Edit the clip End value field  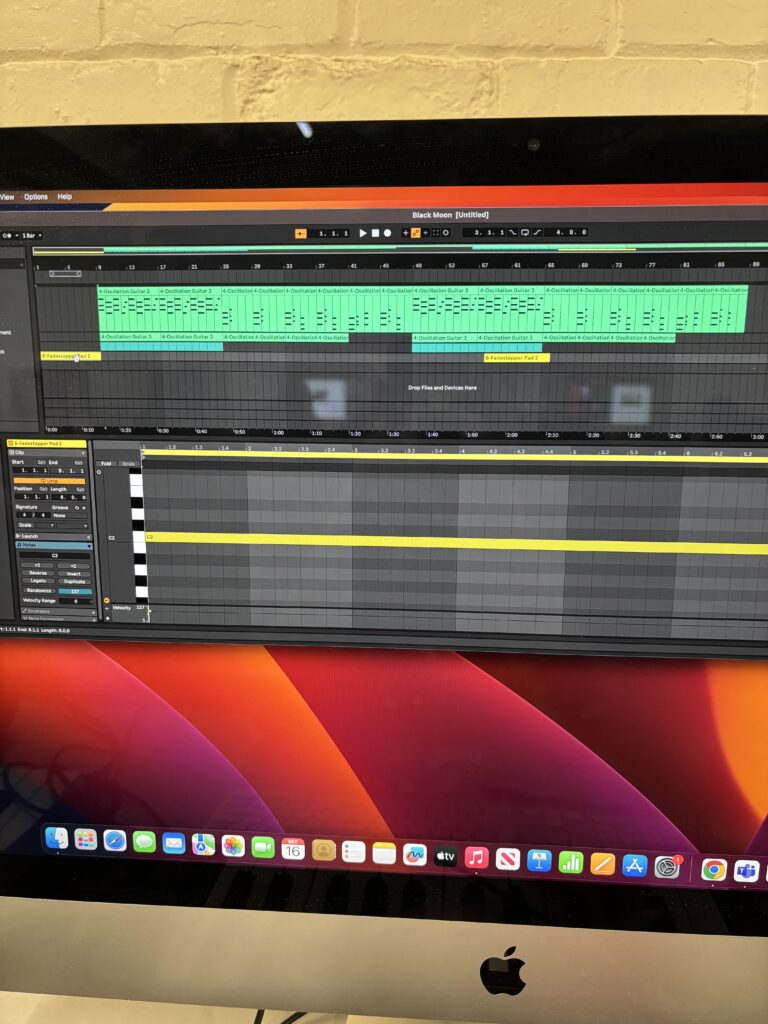tap(67, 471)
